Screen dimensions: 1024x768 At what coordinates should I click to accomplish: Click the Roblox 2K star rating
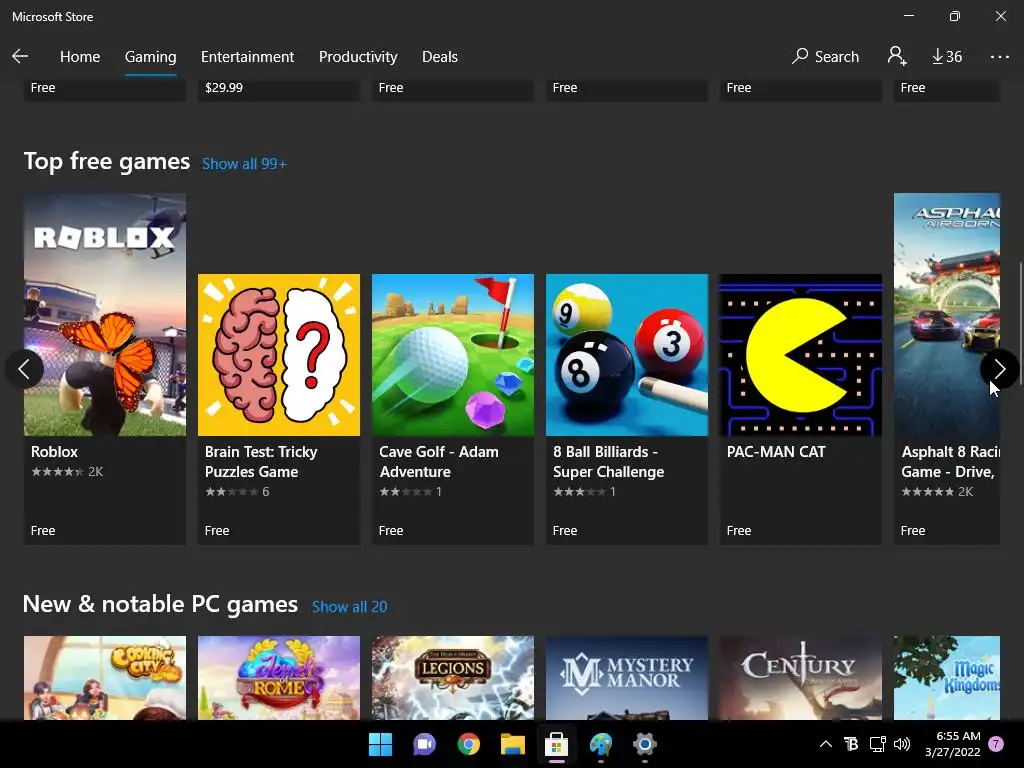tap(67, 472)
